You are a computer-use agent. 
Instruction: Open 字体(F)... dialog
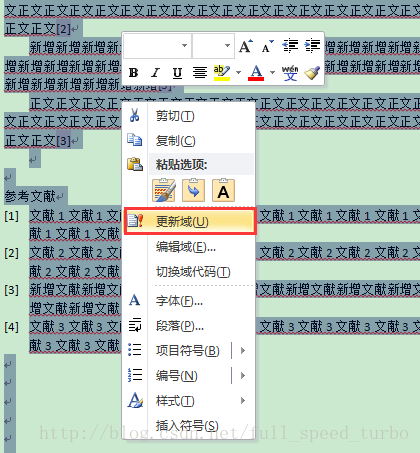179,301
